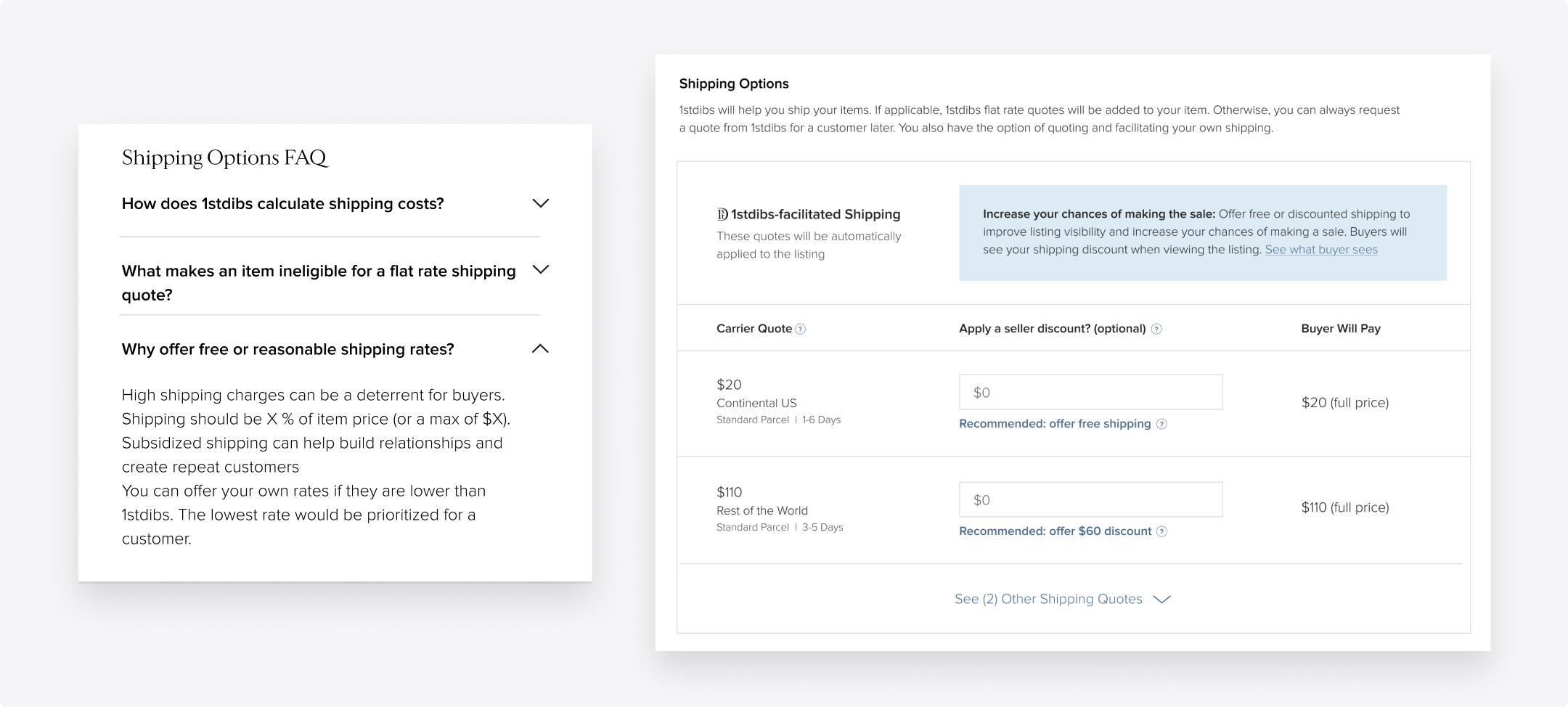Open help icon next to 'offer $60 discount'
This screenshot has height=707, width=1568.
click(1162, 531)
